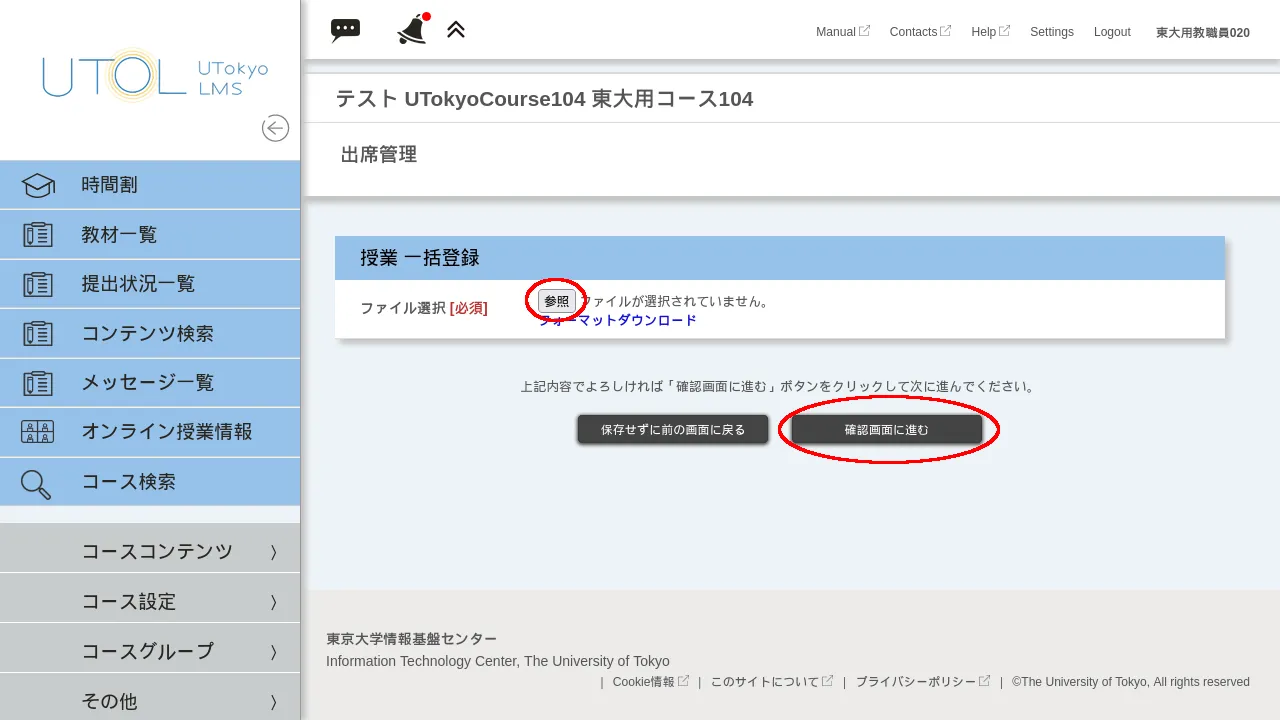This screenshot has height=720, width=1280.
Task: Click the UTOL logo
Action: [x=150, y=75]
